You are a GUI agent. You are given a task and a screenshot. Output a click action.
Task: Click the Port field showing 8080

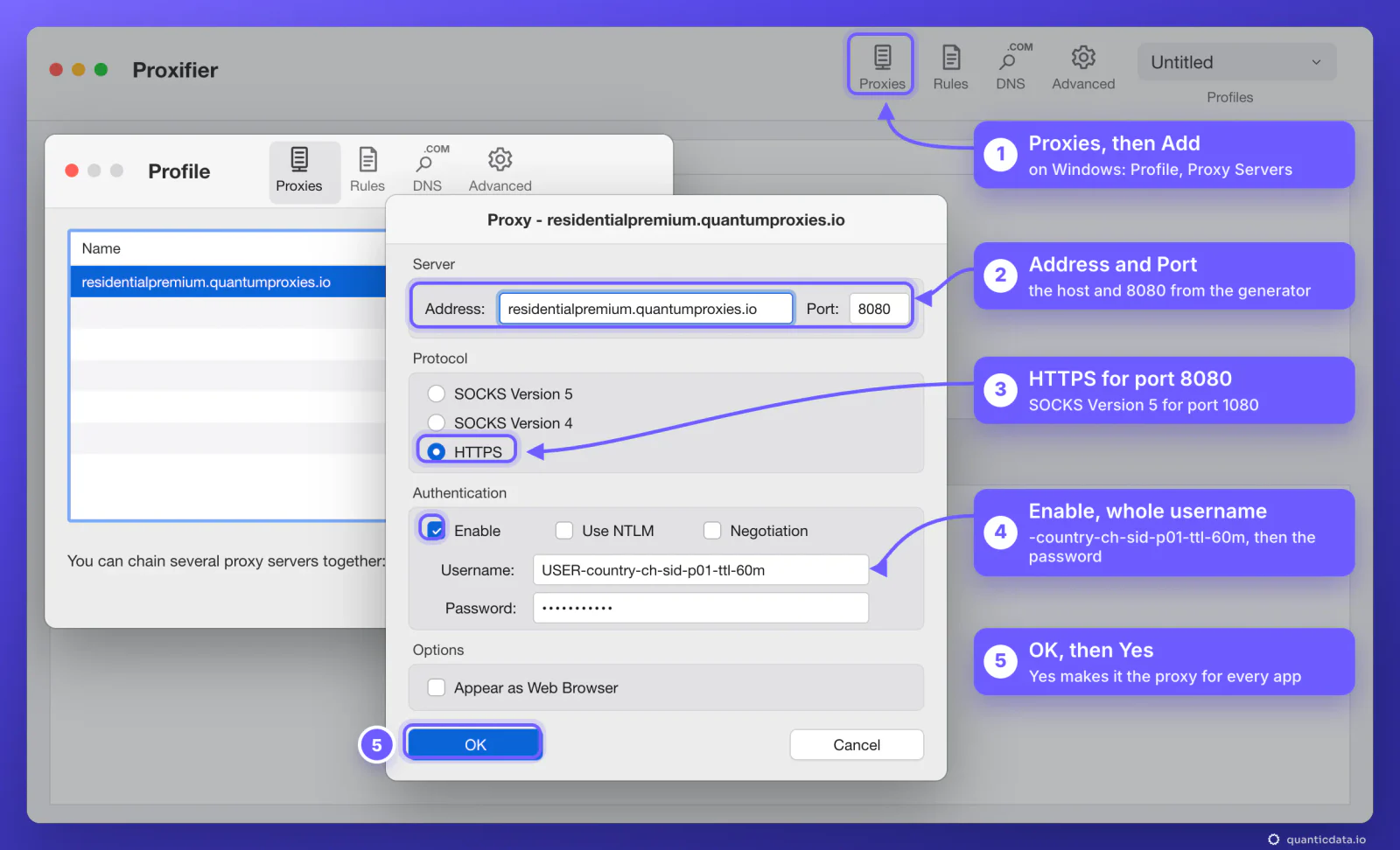[x=878, y=309]
